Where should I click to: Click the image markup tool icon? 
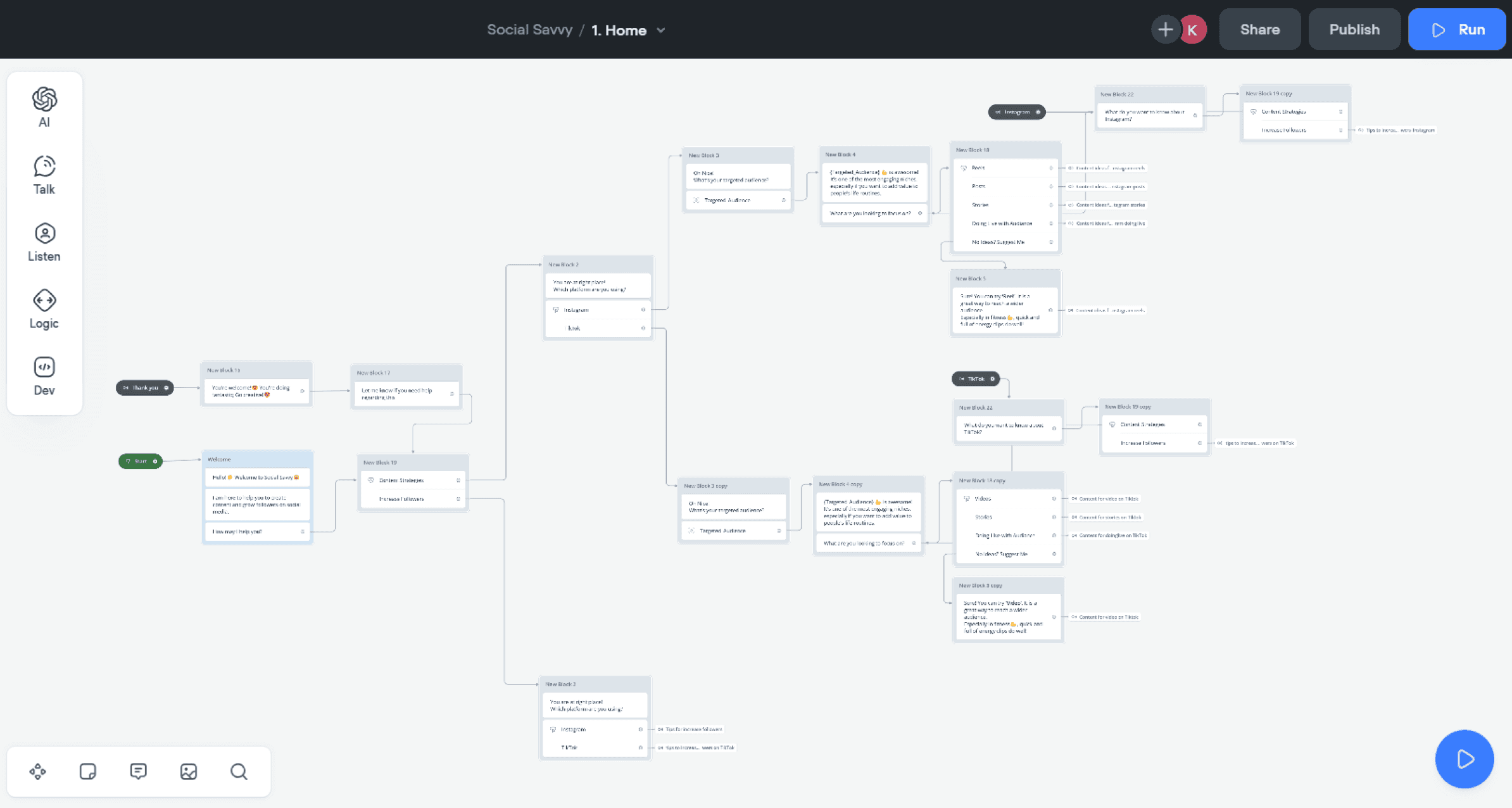click(x=189, y=771)
